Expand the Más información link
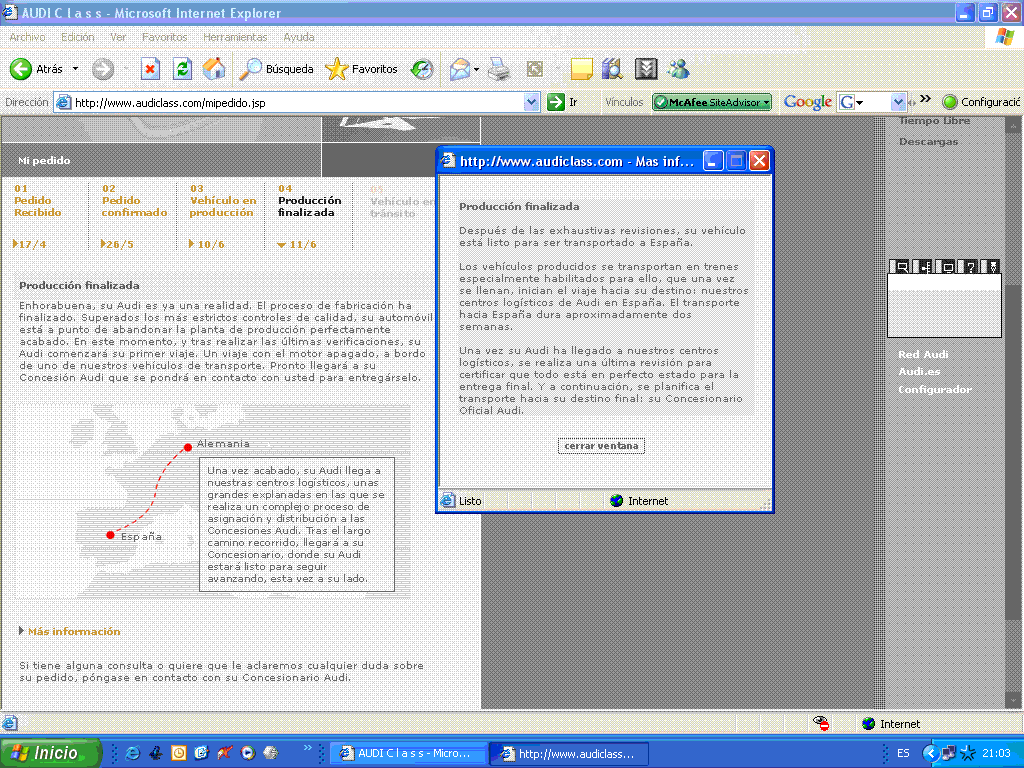Viewport: 1024px width, 768px height. [74, 632]
